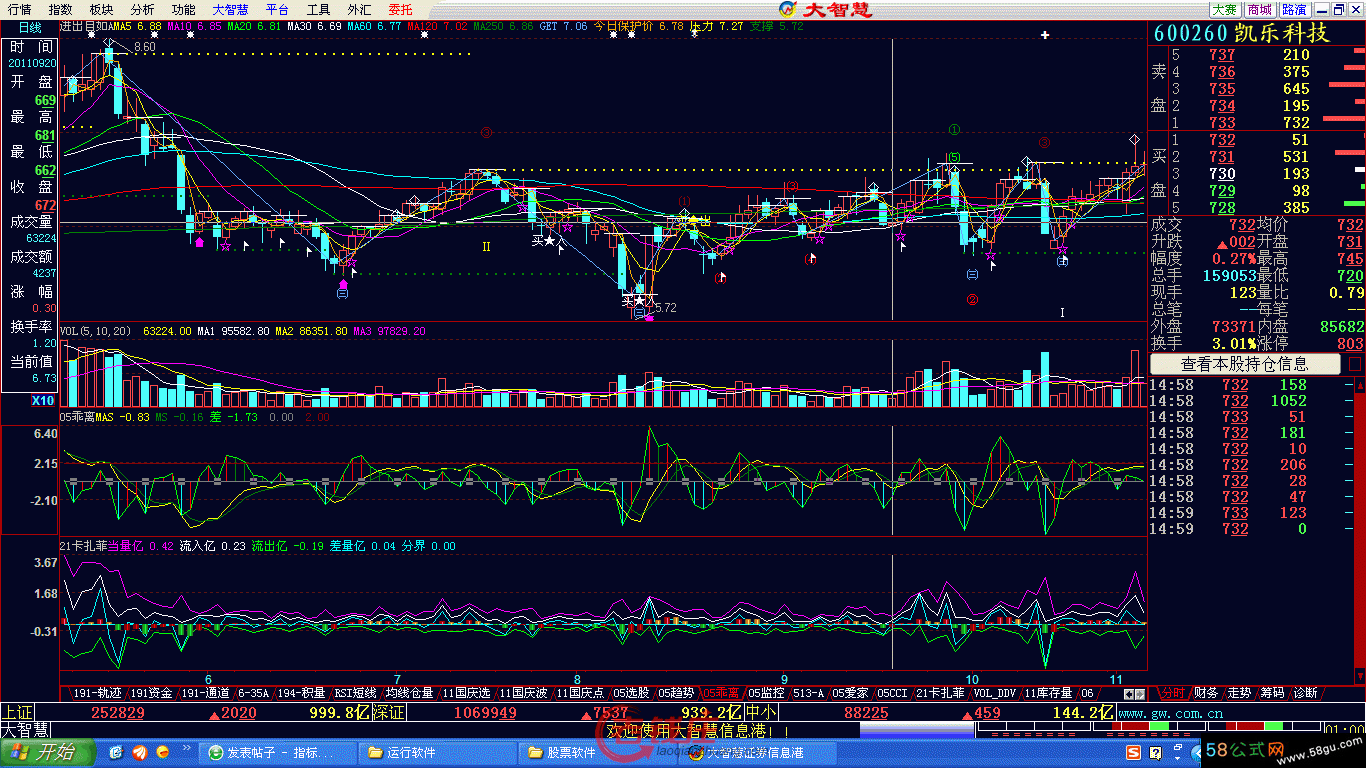Select the 11国庆选 indicator tab
The width and height of the screenshot is (1366, 768).
click(466, 692)
